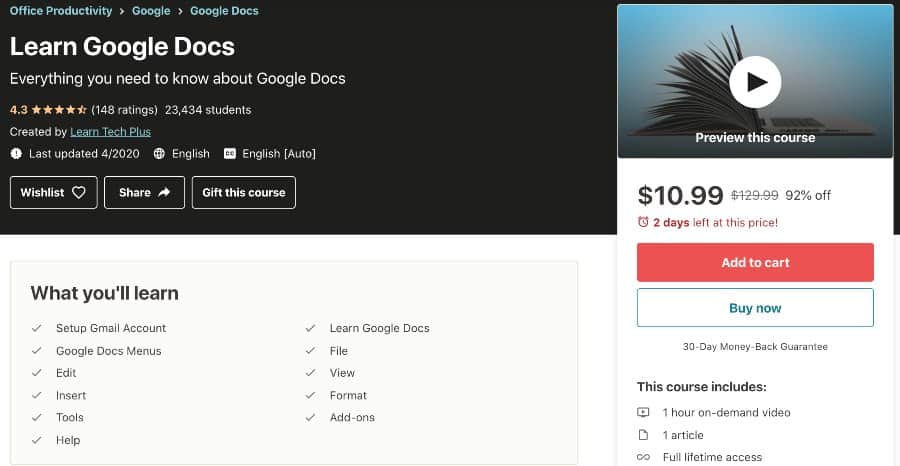Click Gift this course button

point(244,193)
